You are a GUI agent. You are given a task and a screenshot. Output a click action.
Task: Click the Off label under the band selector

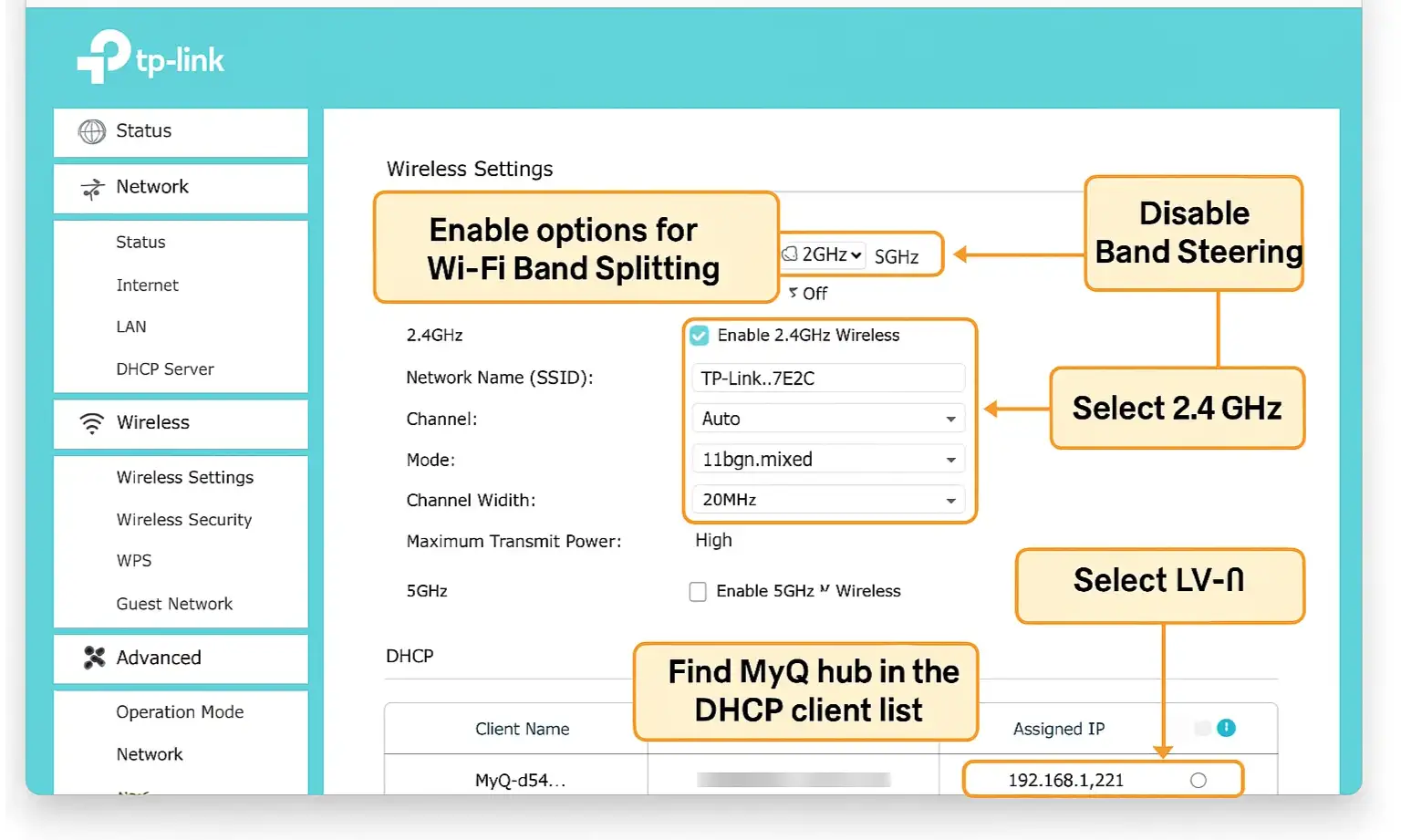click(x=815, y=293)
